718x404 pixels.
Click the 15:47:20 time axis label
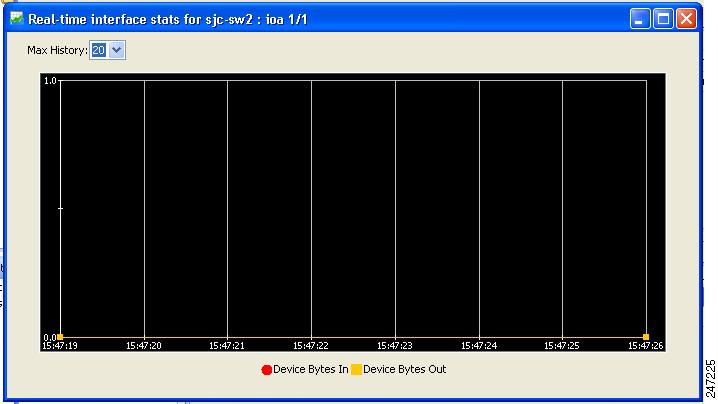click(x=144, y=346)
